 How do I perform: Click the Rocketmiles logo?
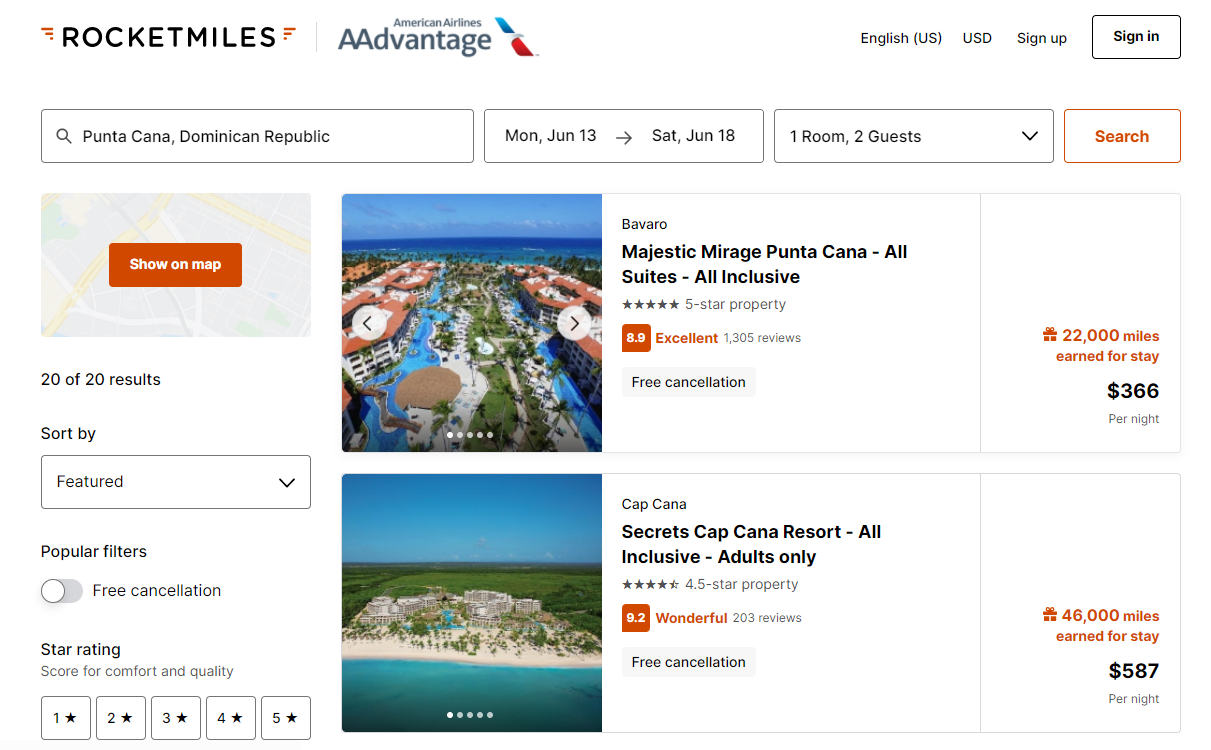coord(167,36)
